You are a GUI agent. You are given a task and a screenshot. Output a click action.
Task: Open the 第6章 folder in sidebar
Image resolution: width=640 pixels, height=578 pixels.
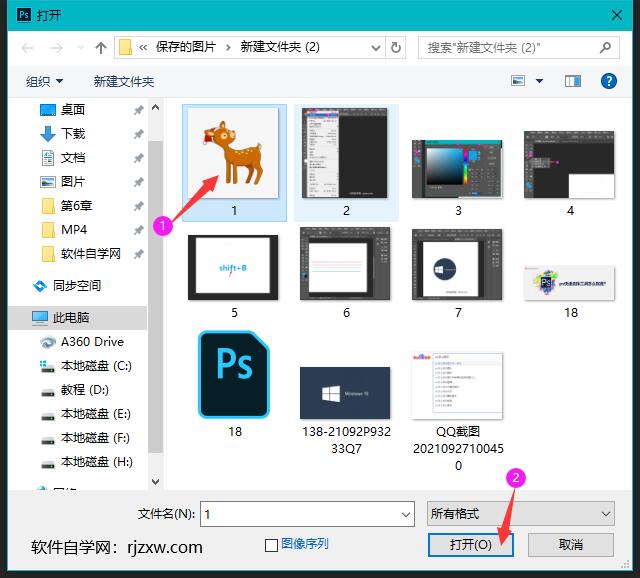click(76, 206)
